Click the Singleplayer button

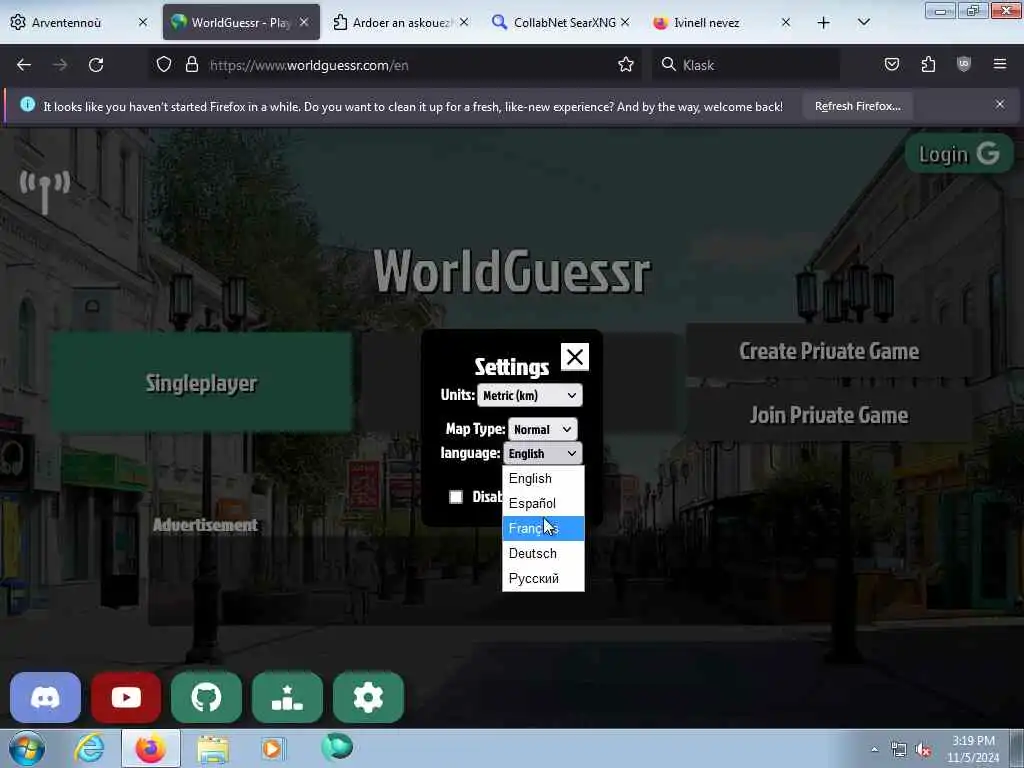point(201,383)
